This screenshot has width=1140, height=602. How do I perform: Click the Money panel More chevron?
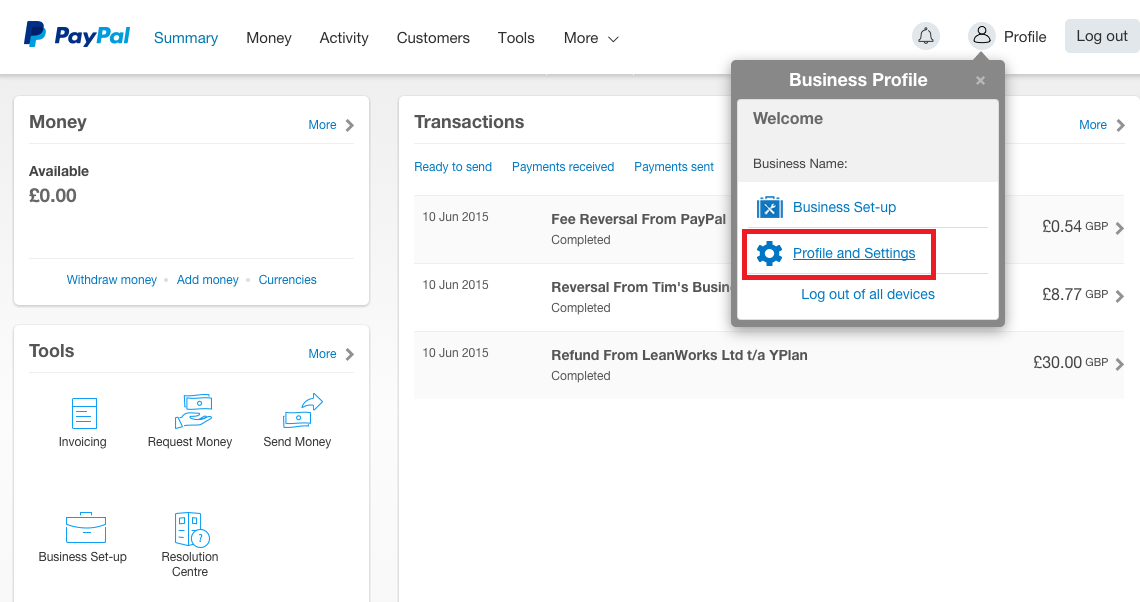point(350,125)
